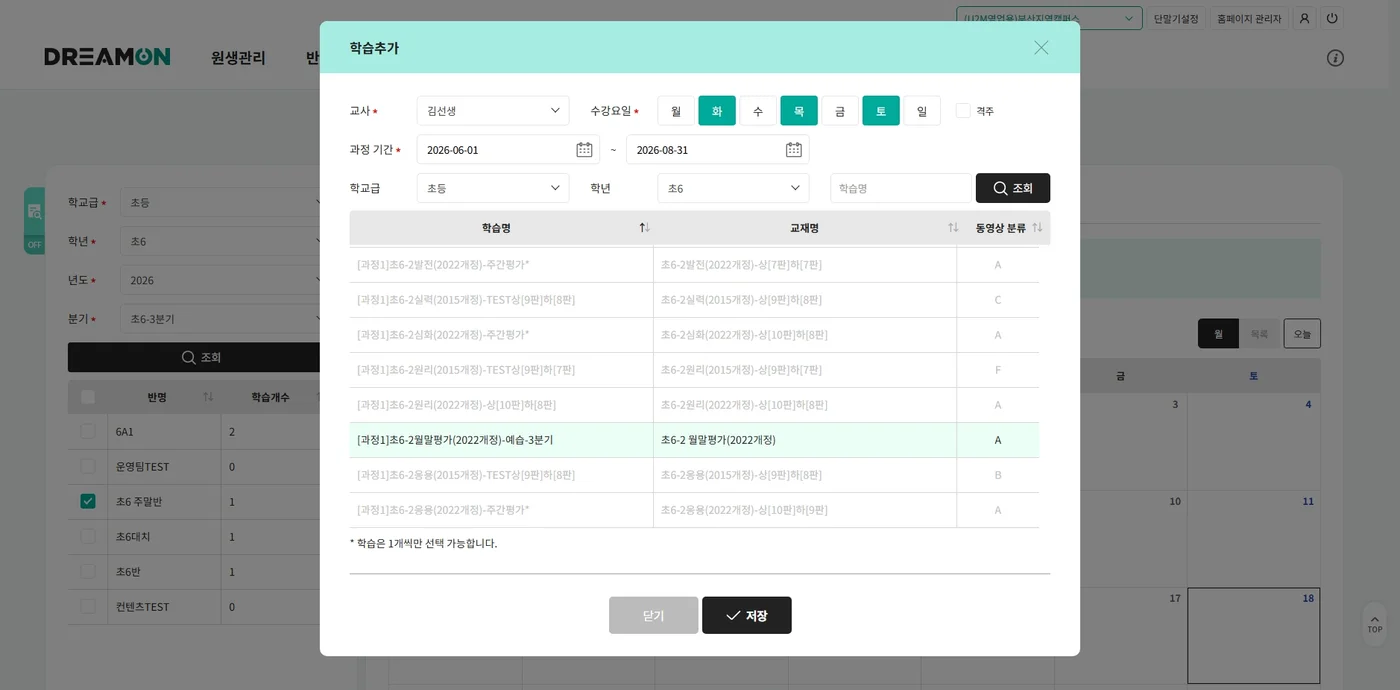This screenshot has height=690, width=1400.
Task: Deselect the 토 weekday button
Action: (881, 111)
